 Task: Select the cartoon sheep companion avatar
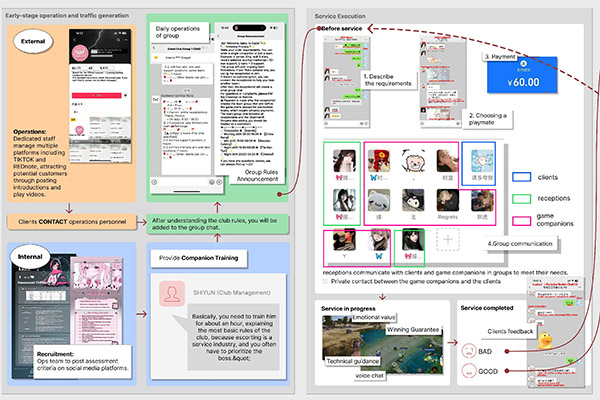413,161
